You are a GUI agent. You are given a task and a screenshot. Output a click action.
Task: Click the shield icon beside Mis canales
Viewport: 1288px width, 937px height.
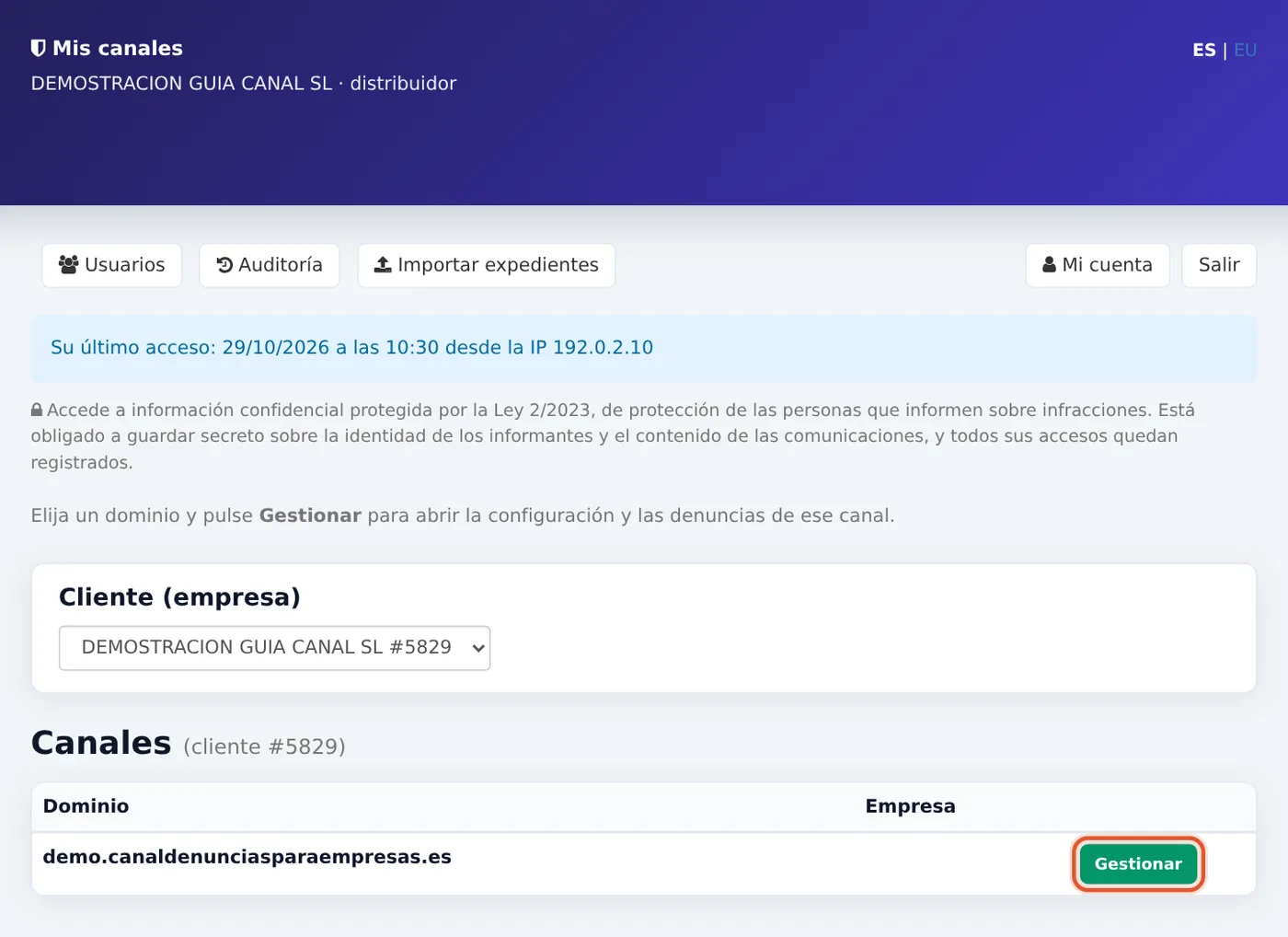pos(38,48)
